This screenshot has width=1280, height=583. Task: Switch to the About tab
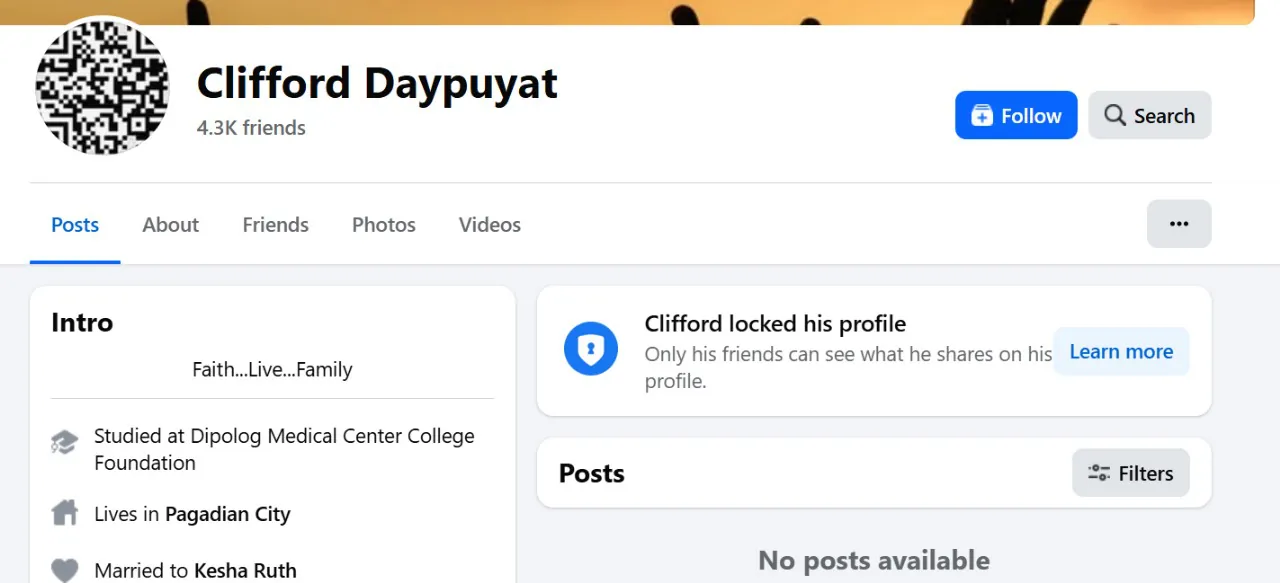[x=170, y=225]
